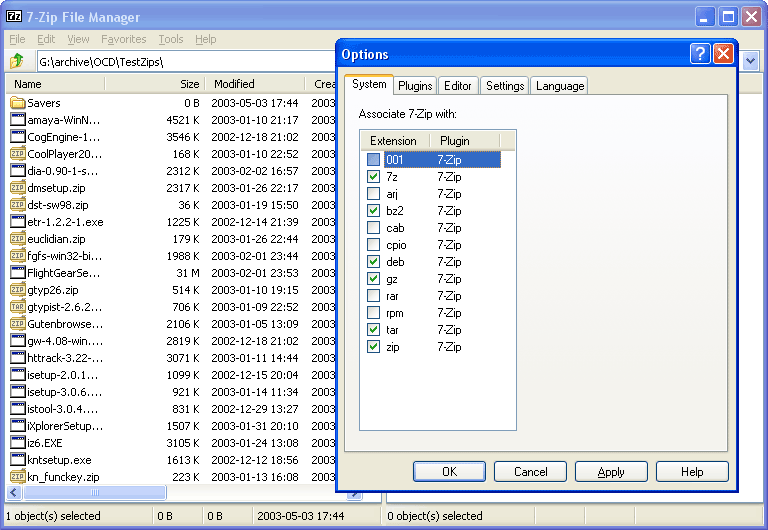
Task: Click the Apply button
Action: pyautogui.click(x=611, y=471)
